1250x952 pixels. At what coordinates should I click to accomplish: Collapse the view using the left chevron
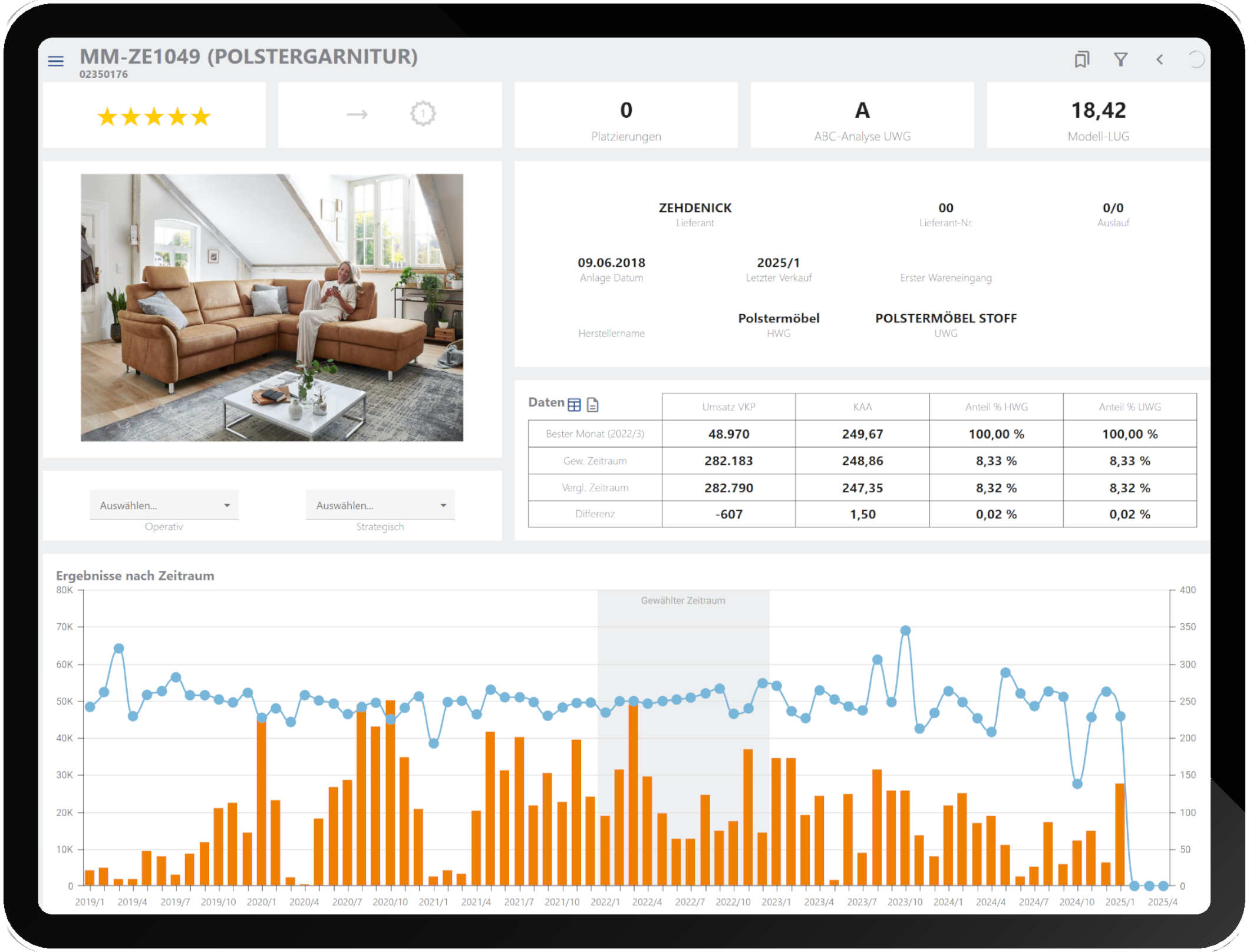click(1159, 59)
